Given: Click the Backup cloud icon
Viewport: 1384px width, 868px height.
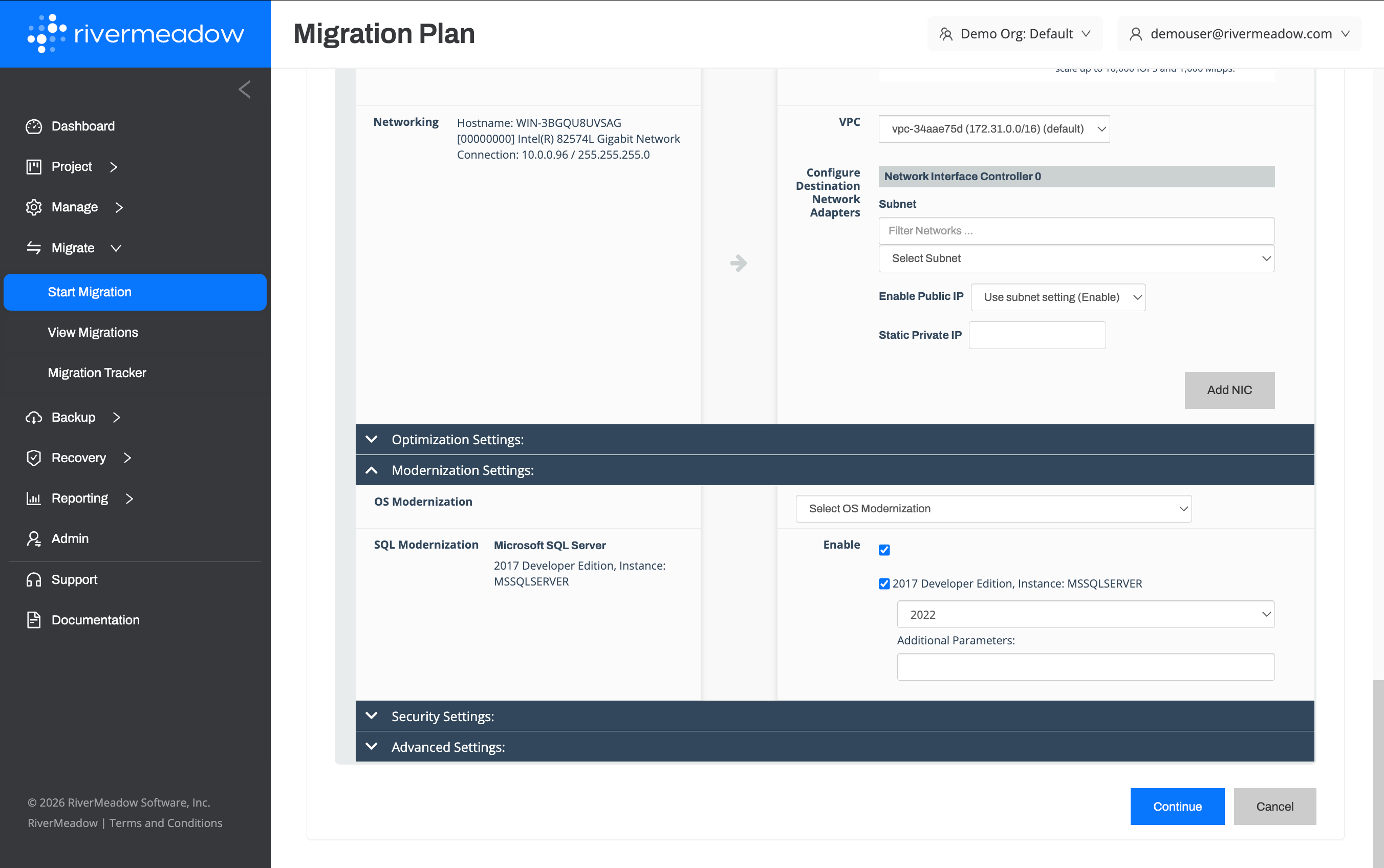Looking at the screenshot, I should point(34,417).
